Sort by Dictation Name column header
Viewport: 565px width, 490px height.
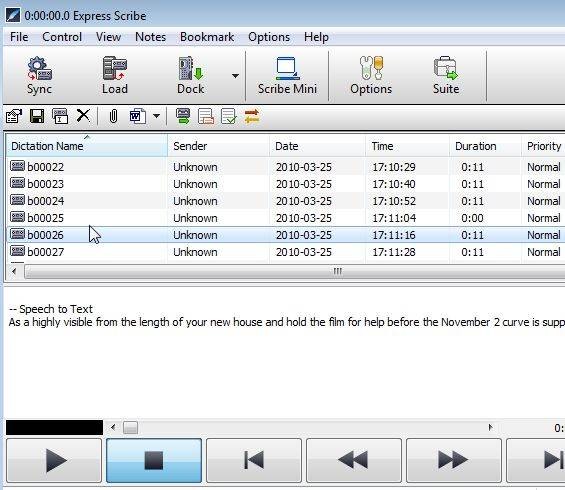pos(86,146)
